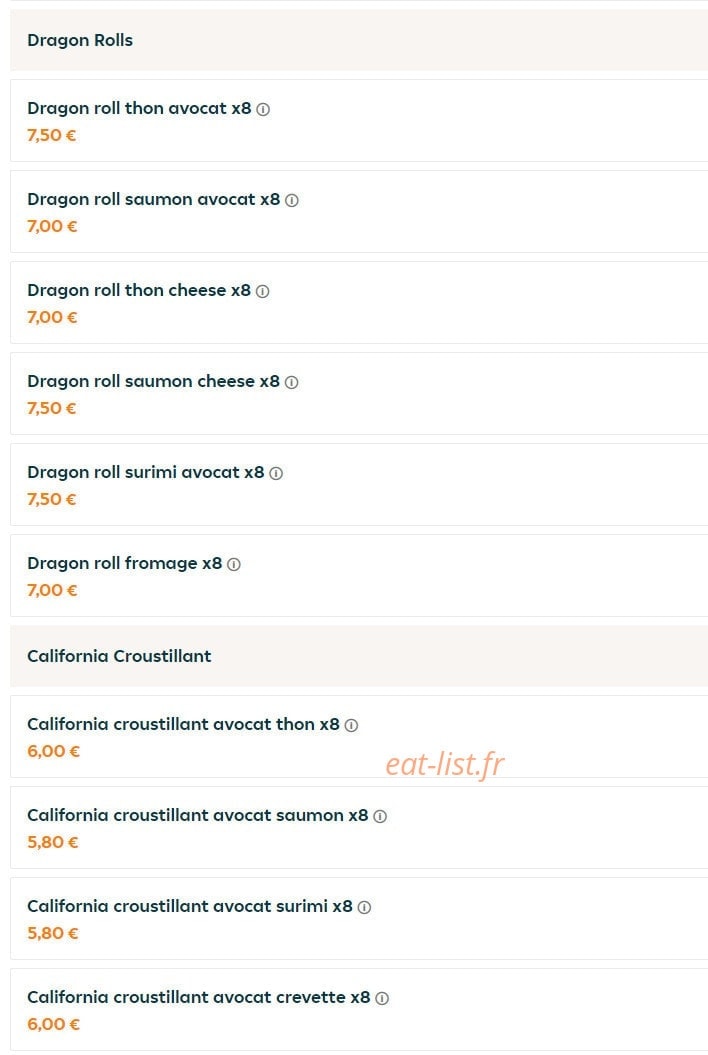Viewport: 708px width, 1055px height.
Task: Click info icon beside Dragon roll thon cheese
Action: pyautogui.click(x=262, y=291)
